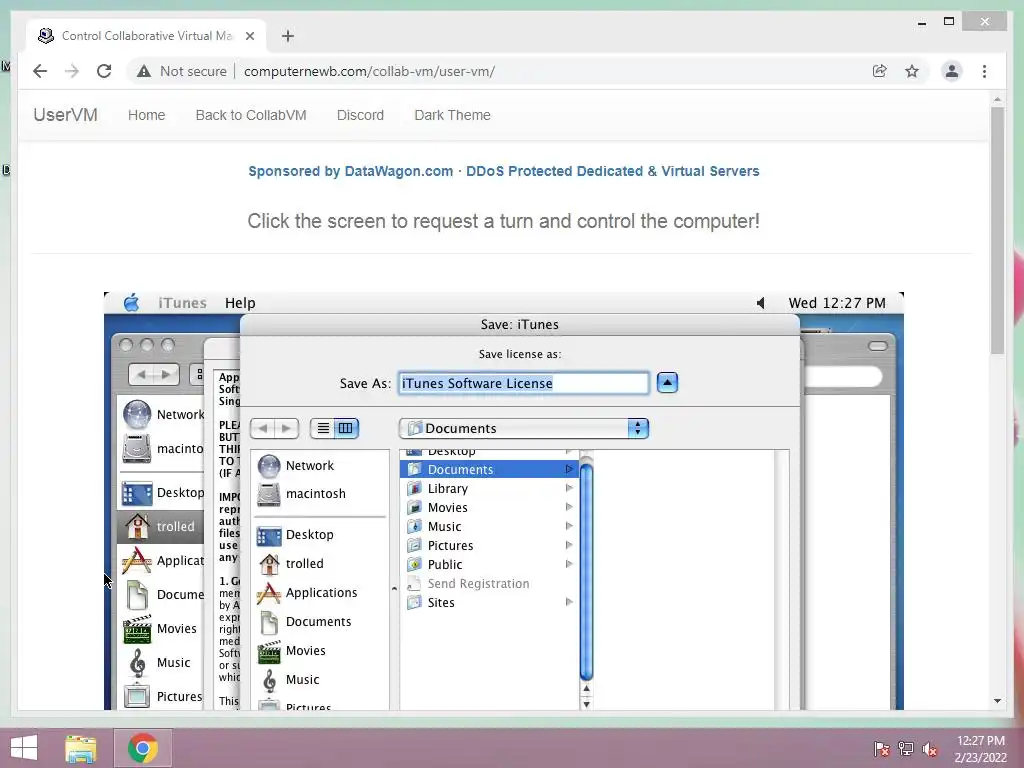The width and height of the screenshot is (1024, 768).
Task: Expand Music folder arrow in column list
Action: (x=569, y=526)
